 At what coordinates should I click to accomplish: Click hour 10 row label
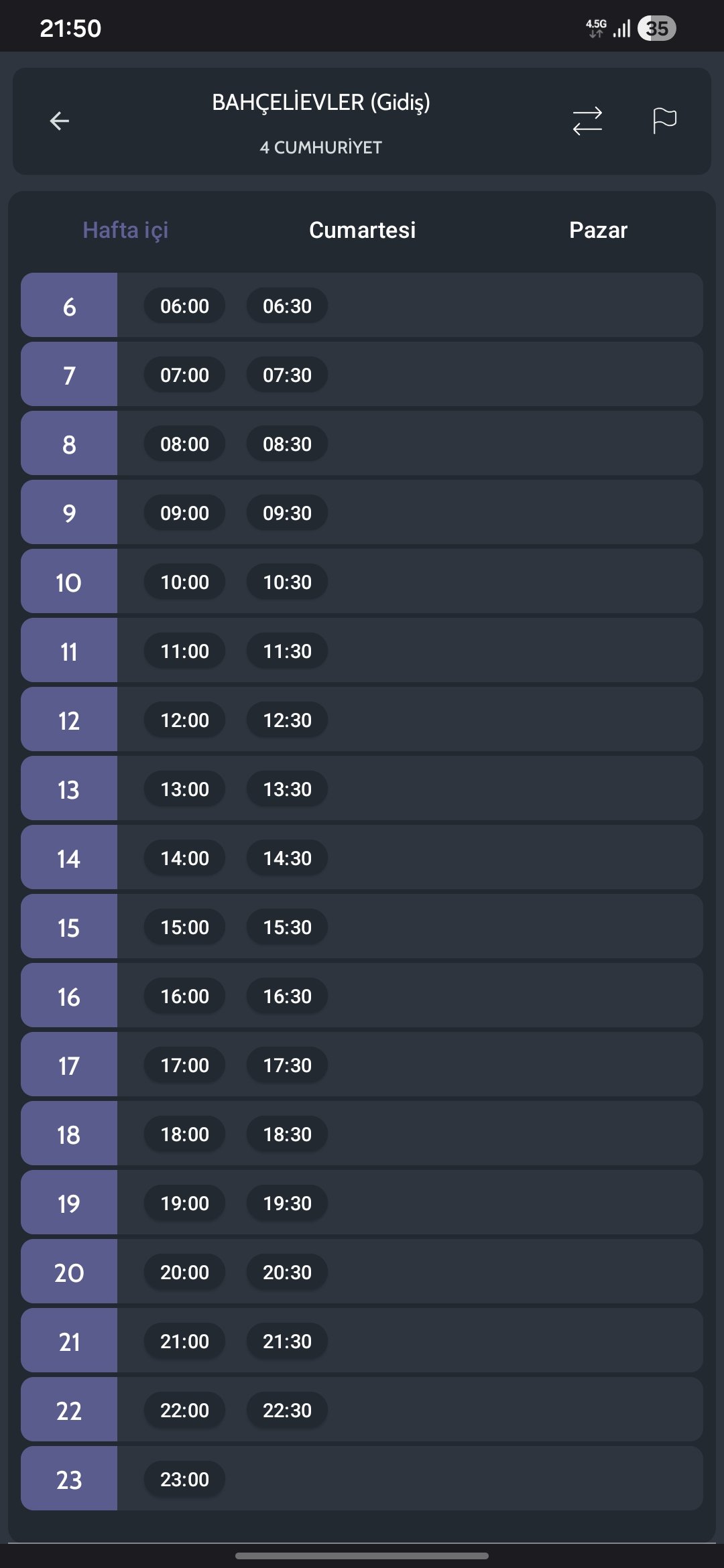69,582
